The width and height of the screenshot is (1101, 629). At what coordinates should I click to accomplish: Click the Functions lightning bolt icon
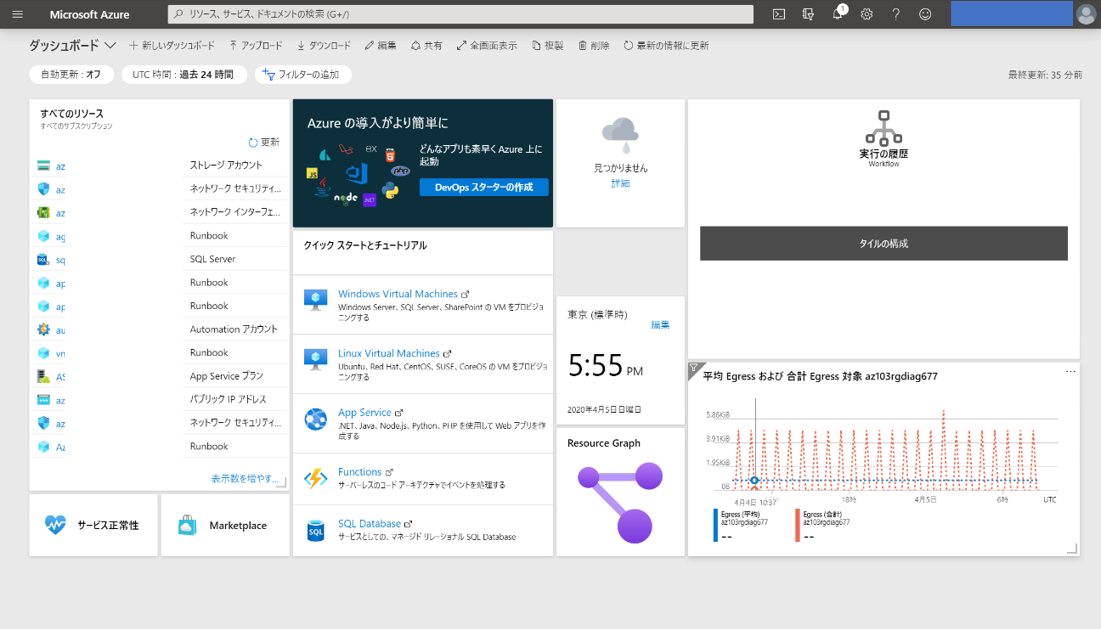coord(315,478)
